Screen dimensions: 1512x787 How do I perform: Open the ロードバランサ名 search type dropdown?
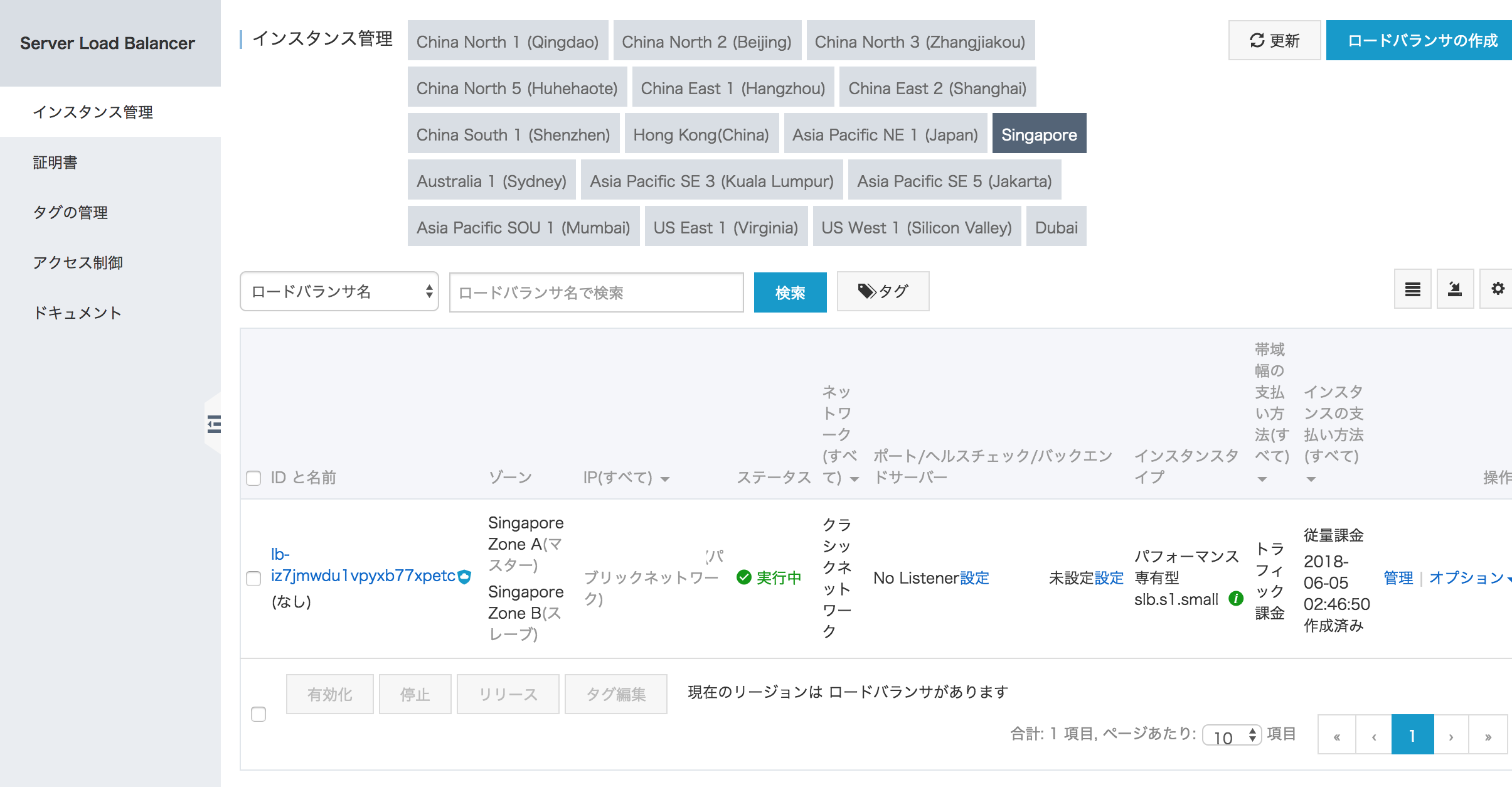[x=339, y=291]
